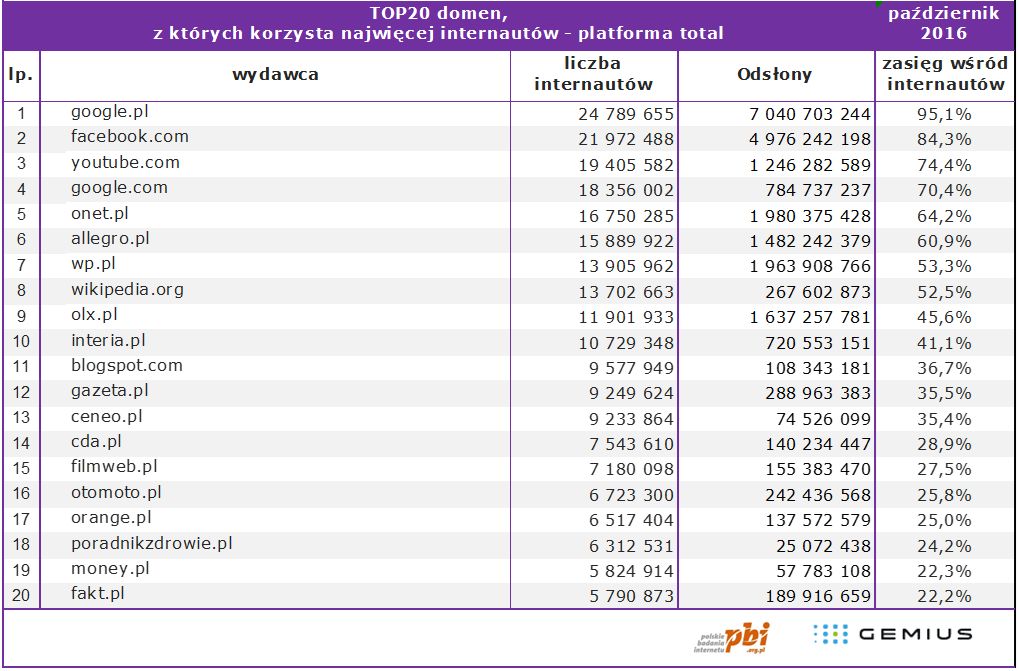
Task: Select the 'zasięg wśród internautów' header
Action: coord(945,74)
